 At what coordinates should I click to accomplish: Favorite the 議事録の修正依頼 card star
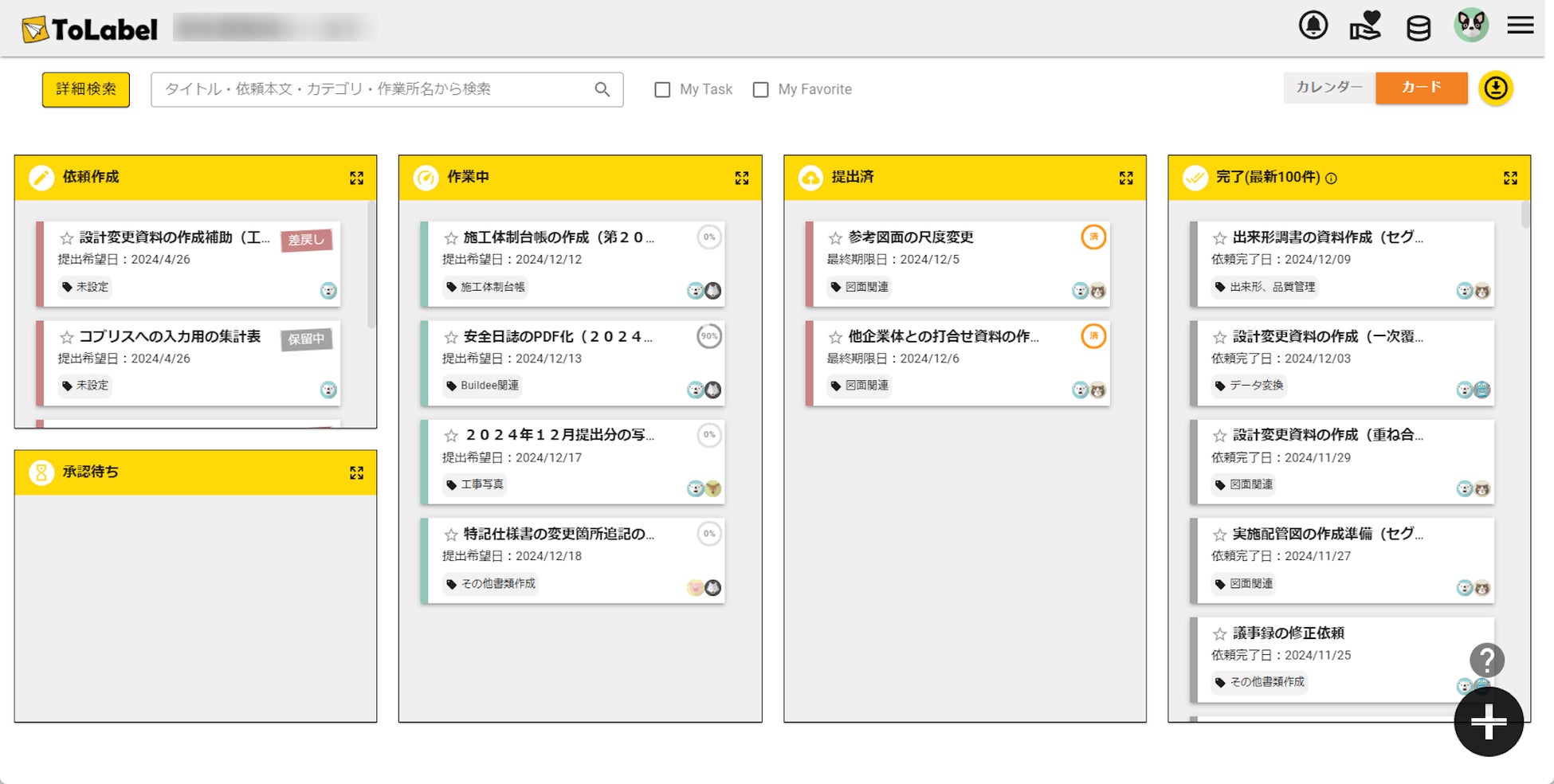click(x=1219, y=634)
